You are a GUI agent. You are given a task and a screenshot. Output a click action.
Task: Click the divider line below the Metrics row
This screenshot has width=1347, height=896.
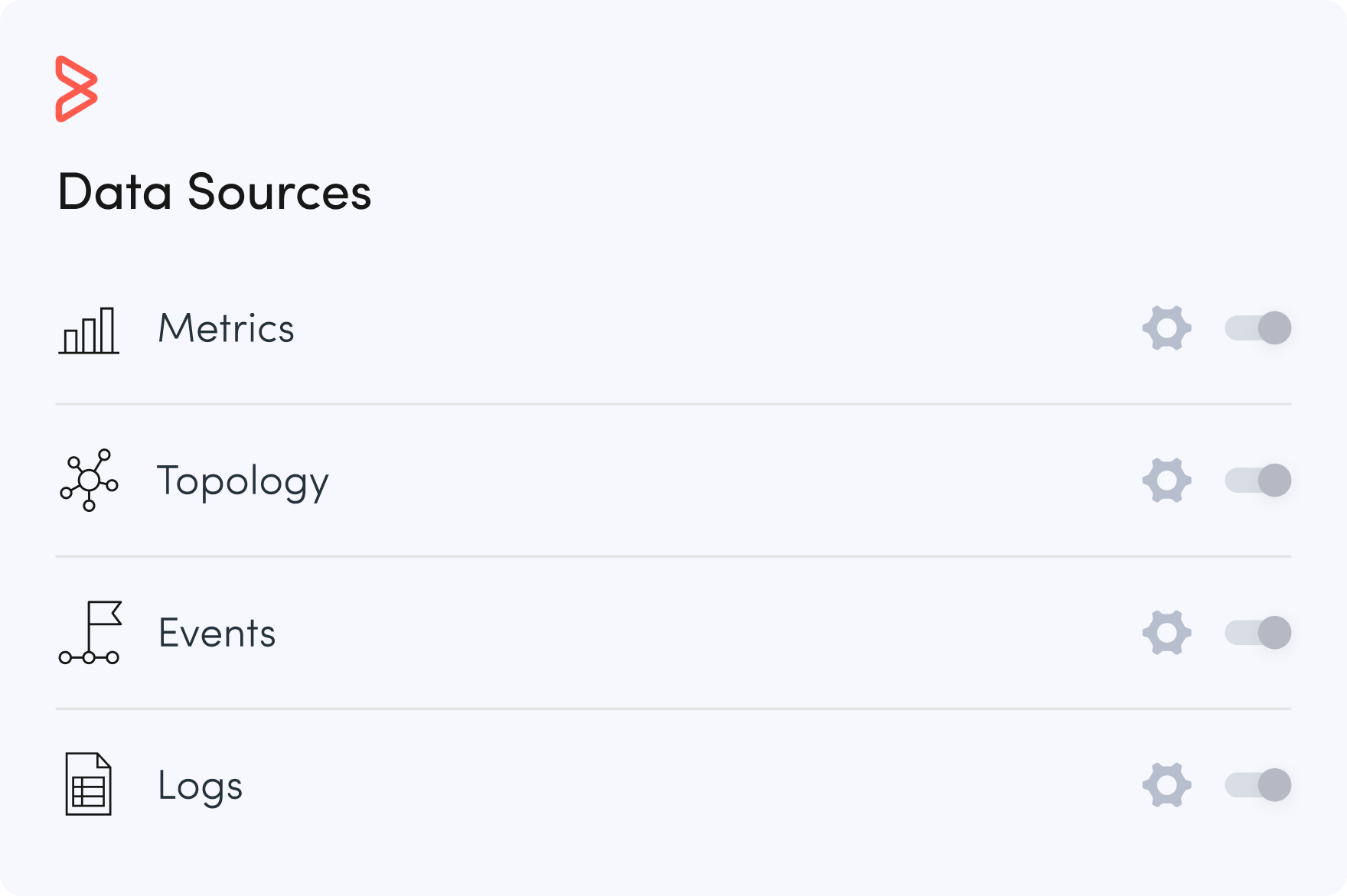pyautogui.click(x=673, y=404)
